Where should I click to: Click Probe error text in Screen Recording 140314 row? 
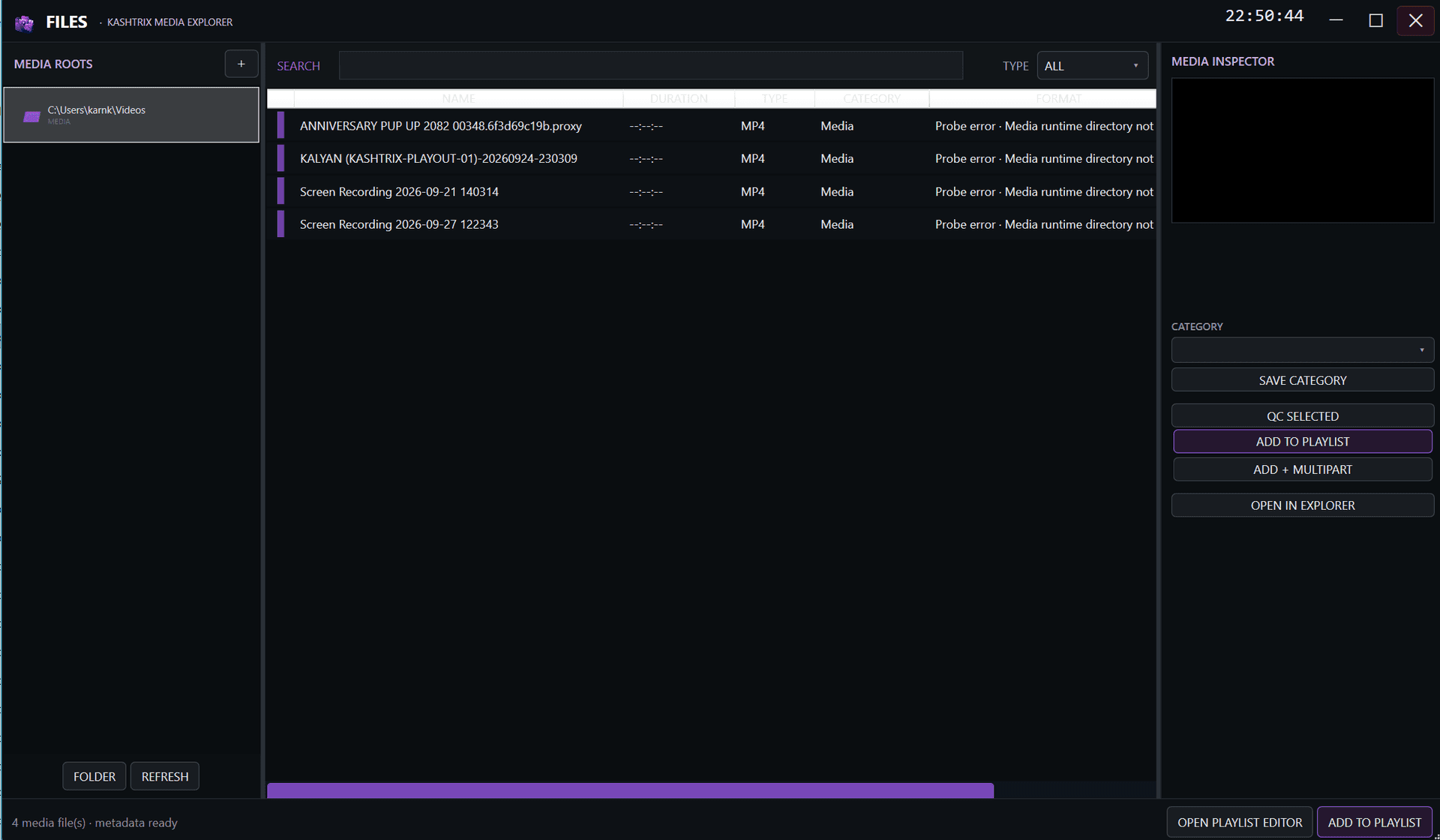click(x=1044, y=192)
